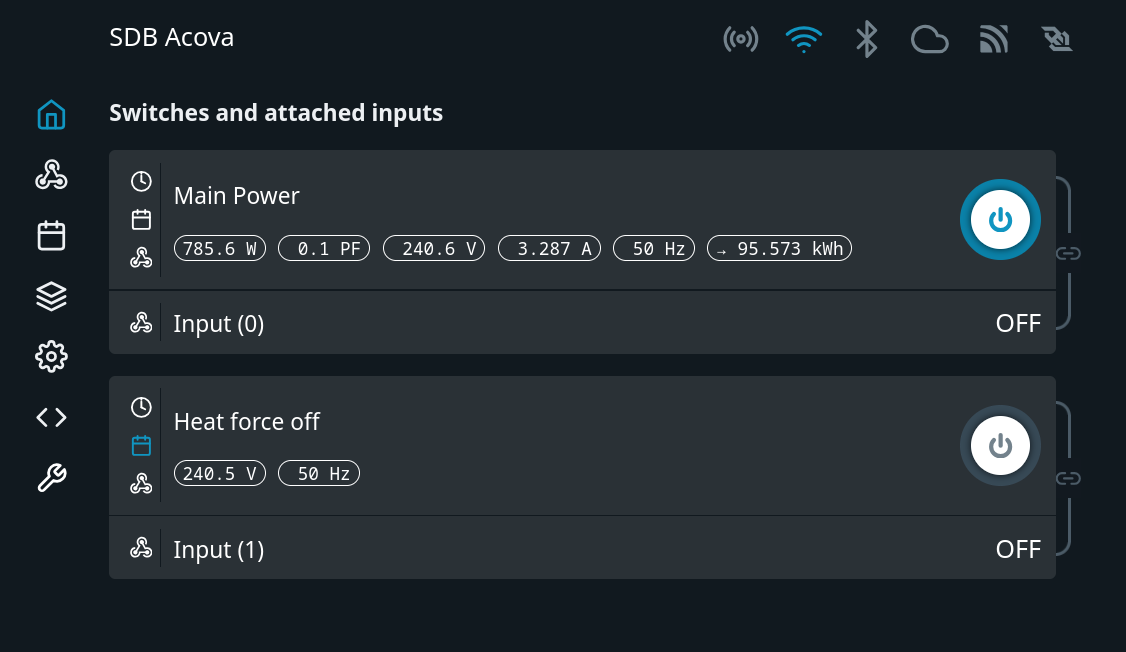Open the settings gear in sidebar

click(51, 356)
